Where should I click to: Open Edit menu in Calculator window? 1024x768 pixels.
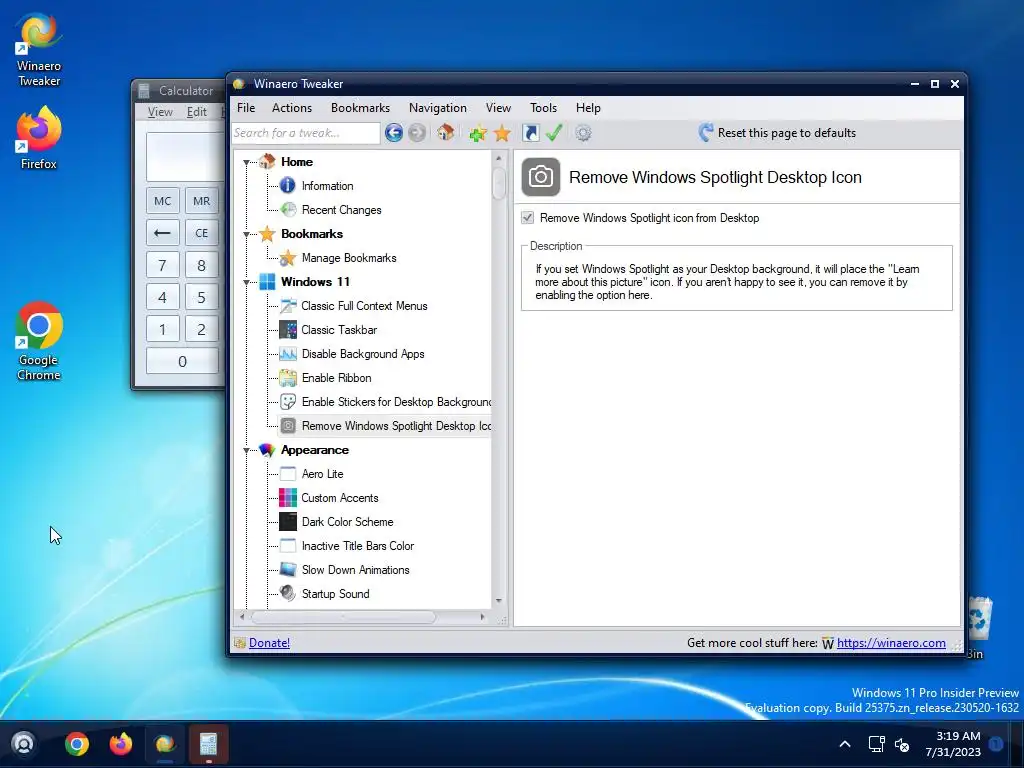[197, 112]
